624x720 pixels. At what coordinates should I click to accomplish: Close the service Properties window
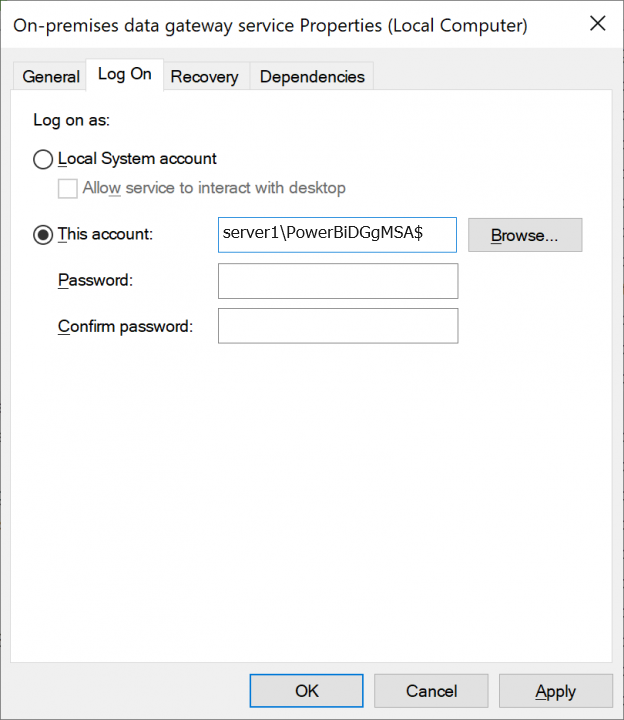tap(597, 24)
